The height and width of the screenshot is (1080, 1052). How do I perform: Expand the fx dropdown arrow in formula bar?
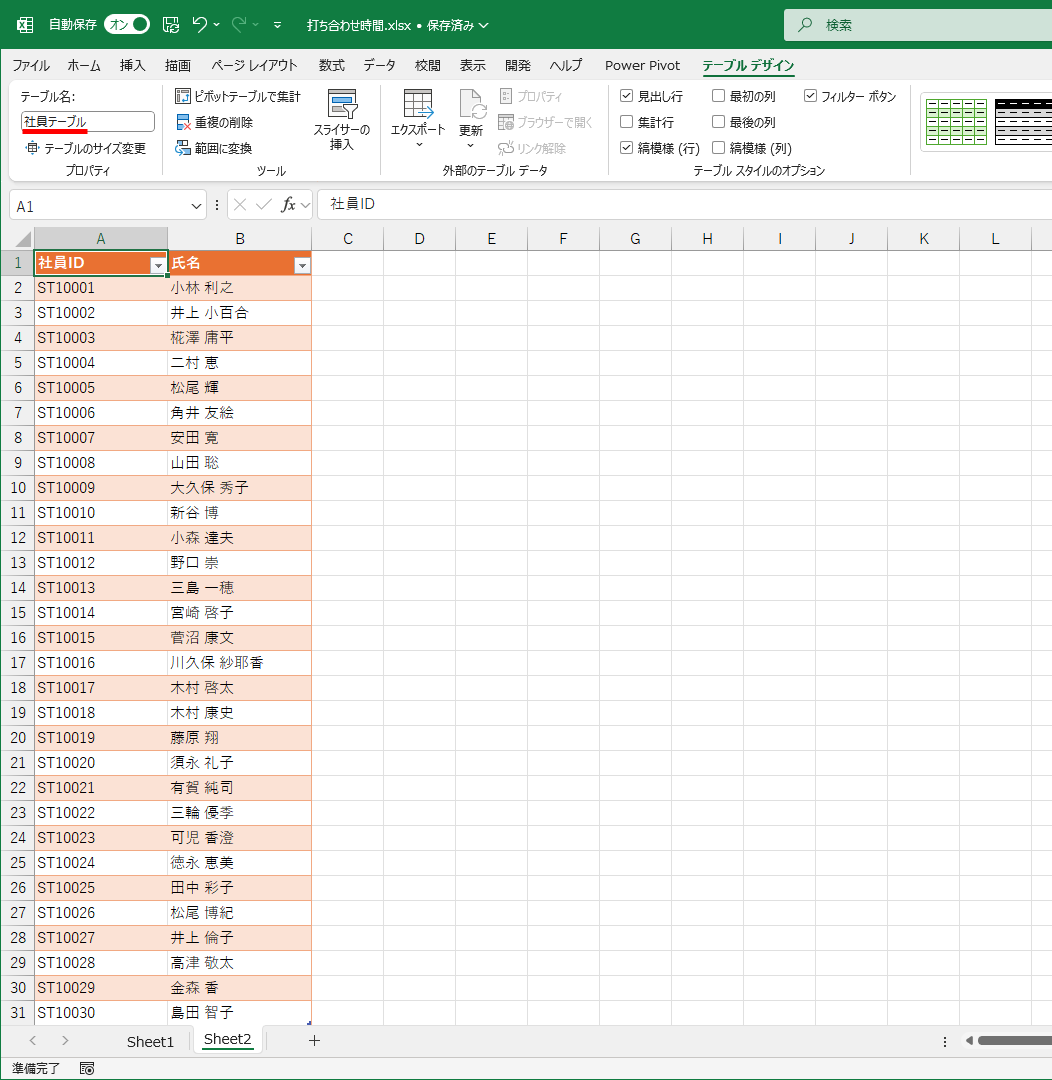(x=305, y=205)
